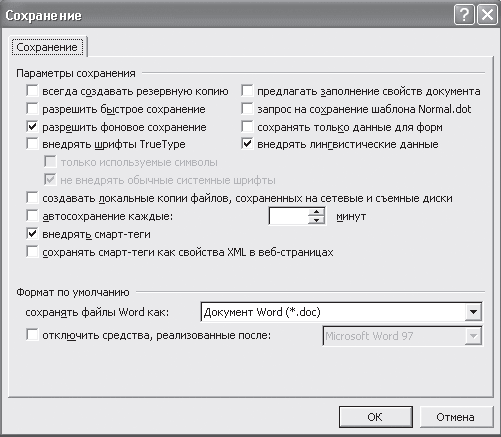Select the Сохранение tab

tap(47, 47)
